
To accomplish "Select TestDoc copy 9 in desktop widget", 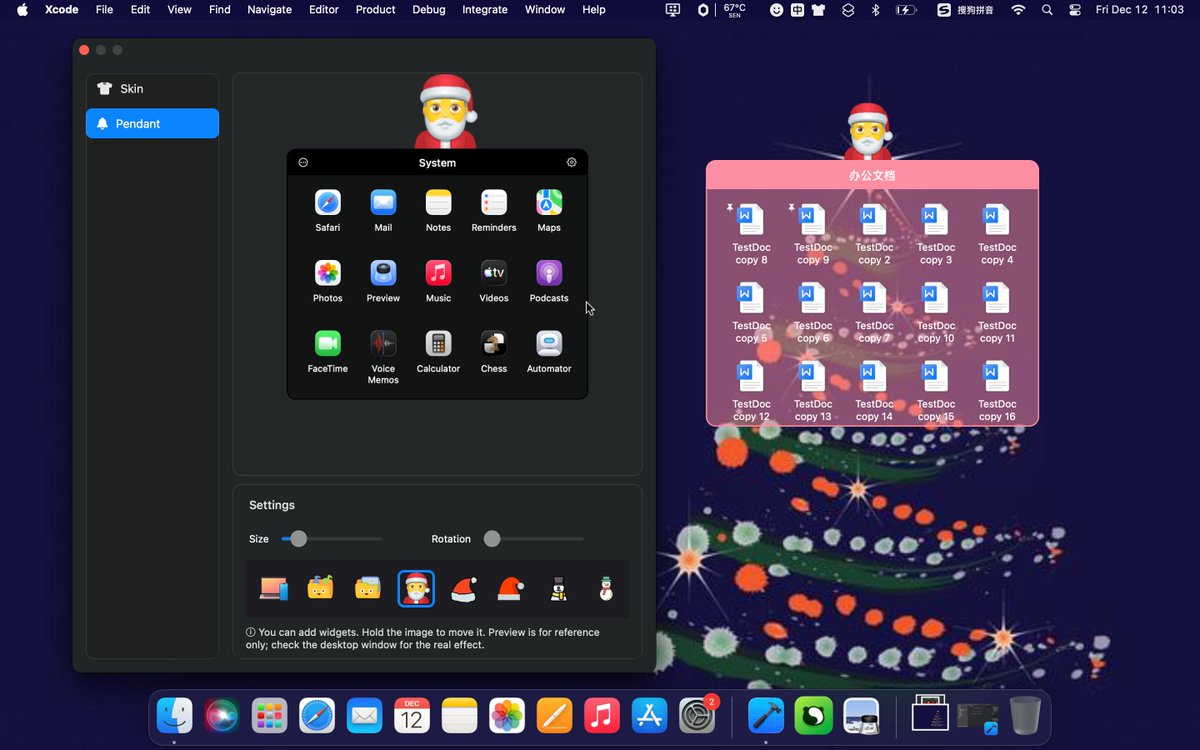I will coord(813,235).
